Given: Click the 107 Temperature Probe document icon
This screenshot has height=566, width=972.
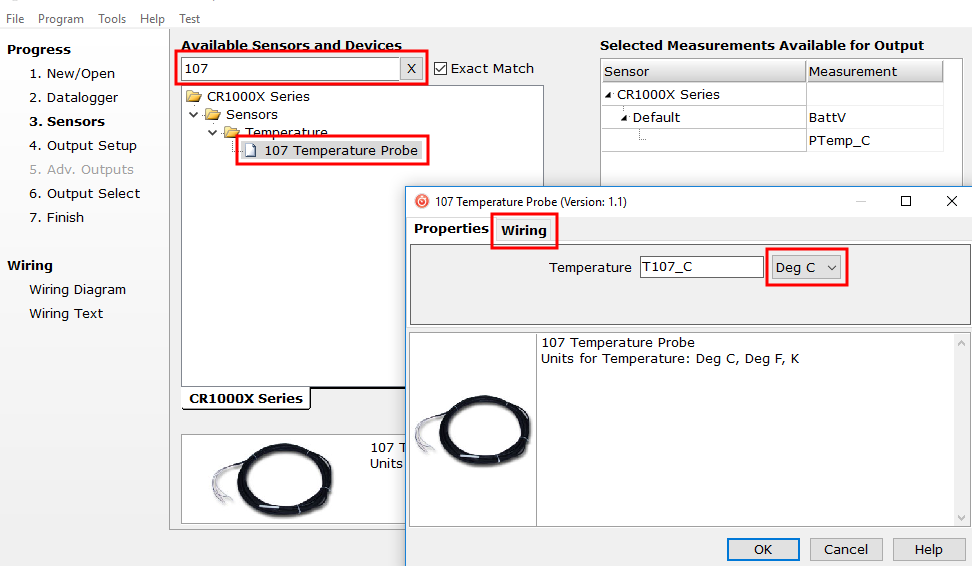Looking at the screenshot, I should pos(250,151).
